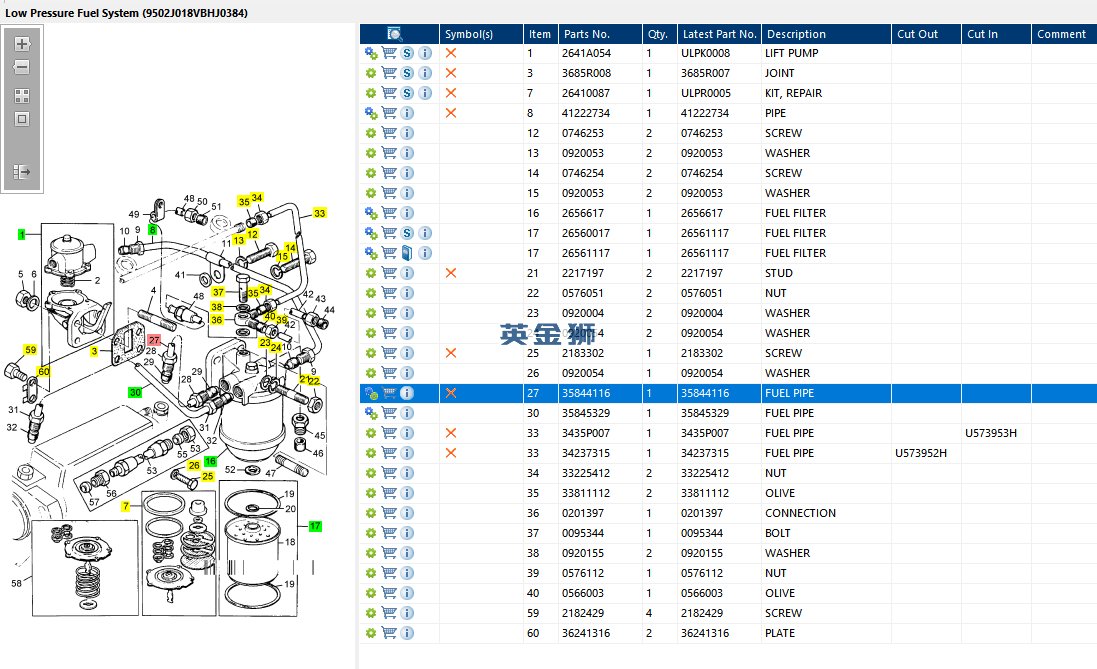Image resolution: width=1097 pixels, height=669 pixels.
Task: Click the single-square fit-to-window icon
Action: [x=22, y=119]
